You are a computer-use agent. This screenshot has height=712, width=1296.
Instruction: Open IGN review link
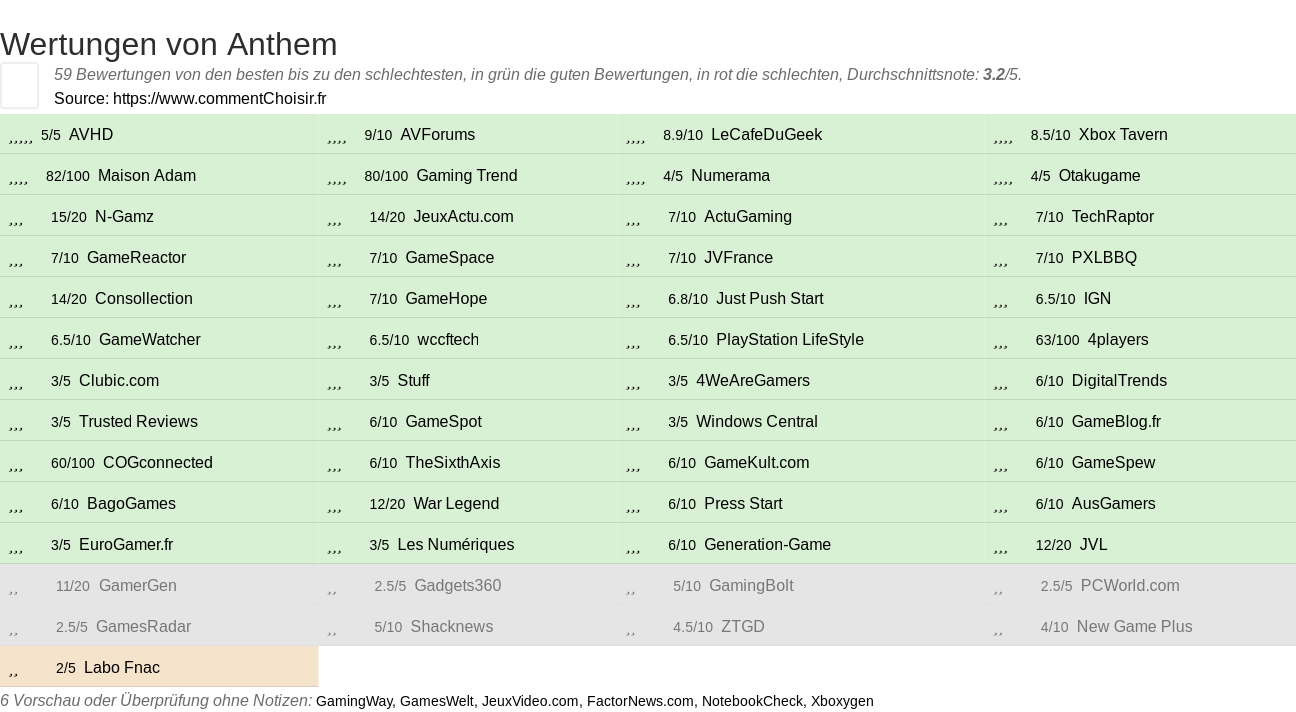click(x=1098, y=299)
